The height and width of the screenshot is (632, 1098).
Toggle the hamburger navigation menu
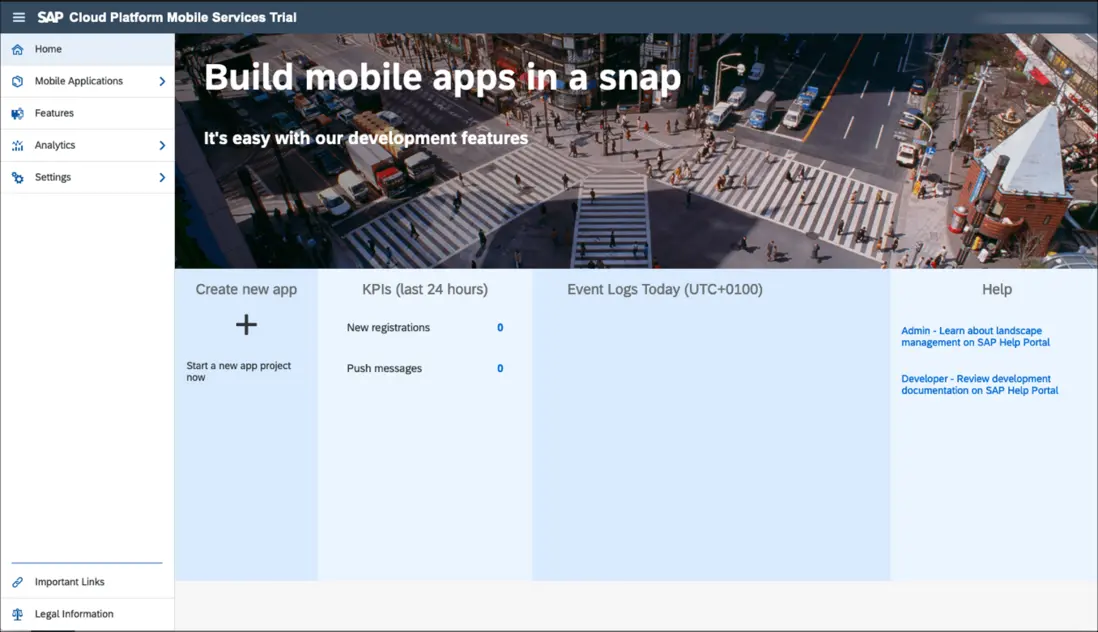click(18, 17)
